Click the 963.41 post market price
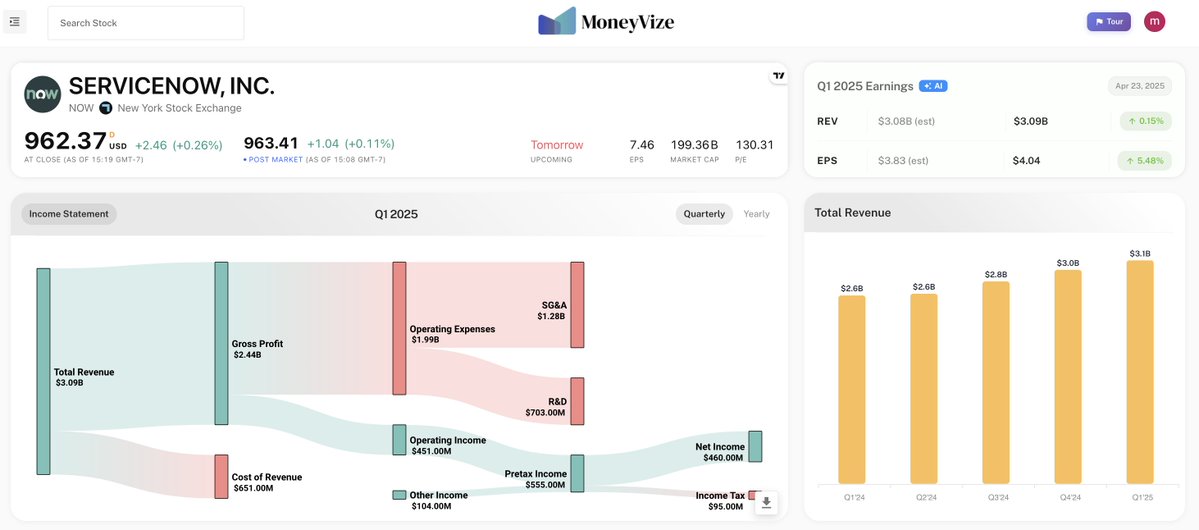 pyautogui.click(x=271, y=143)
